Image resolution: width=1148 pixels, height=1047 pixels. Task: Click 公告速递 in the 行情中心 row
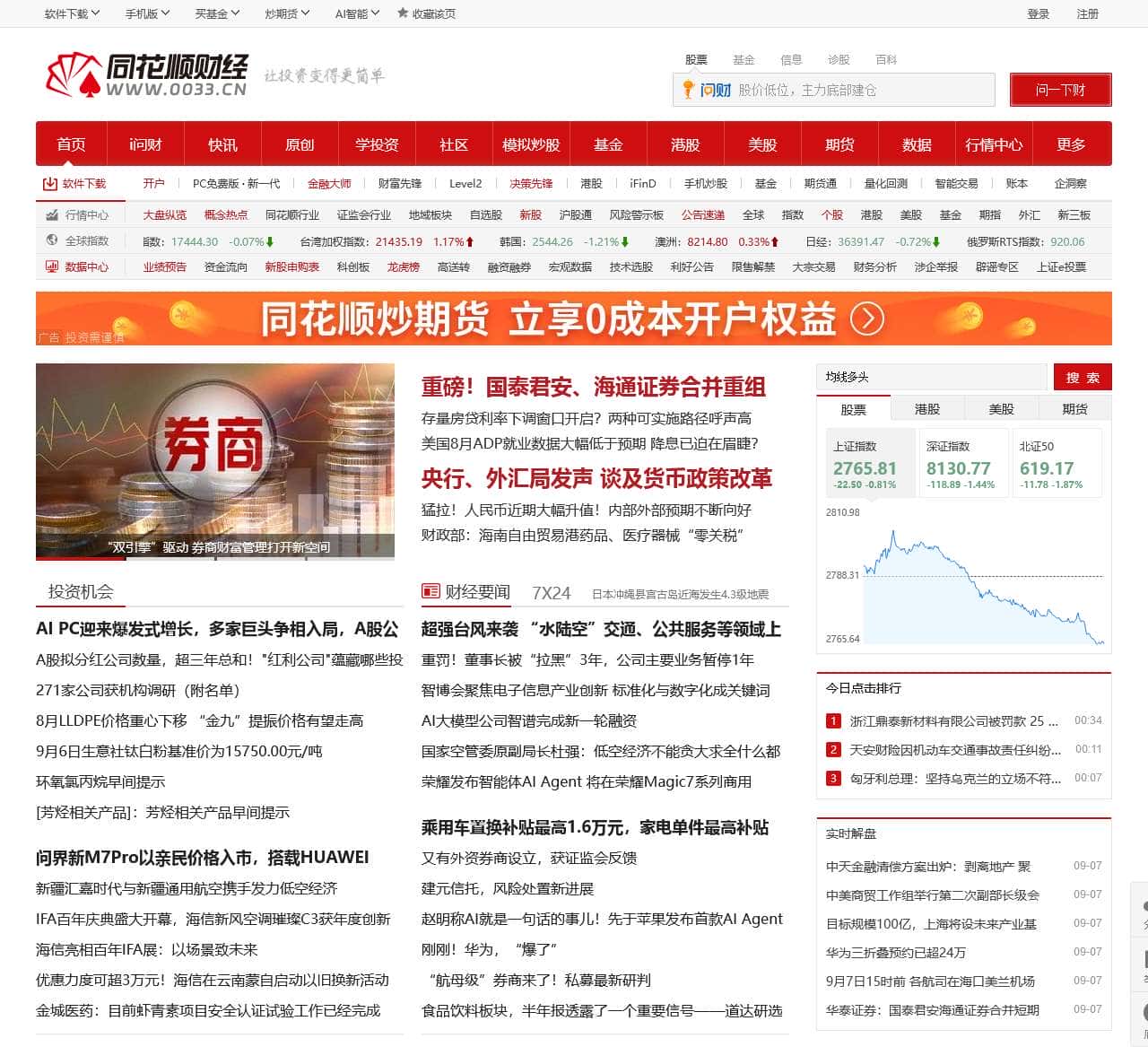(703, 215)
